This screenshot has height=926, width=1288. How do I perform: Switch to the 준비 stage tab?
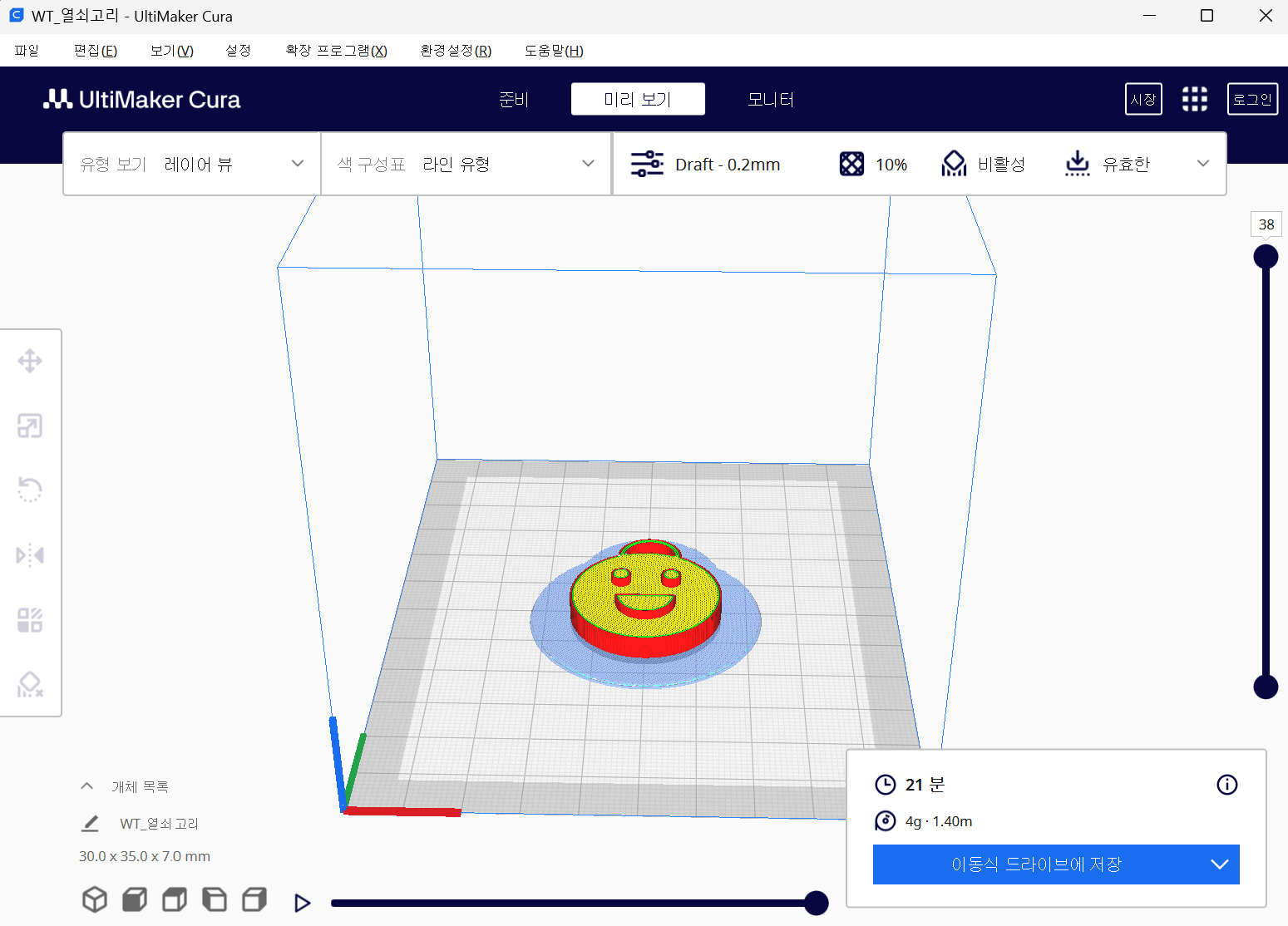(514, 99)
